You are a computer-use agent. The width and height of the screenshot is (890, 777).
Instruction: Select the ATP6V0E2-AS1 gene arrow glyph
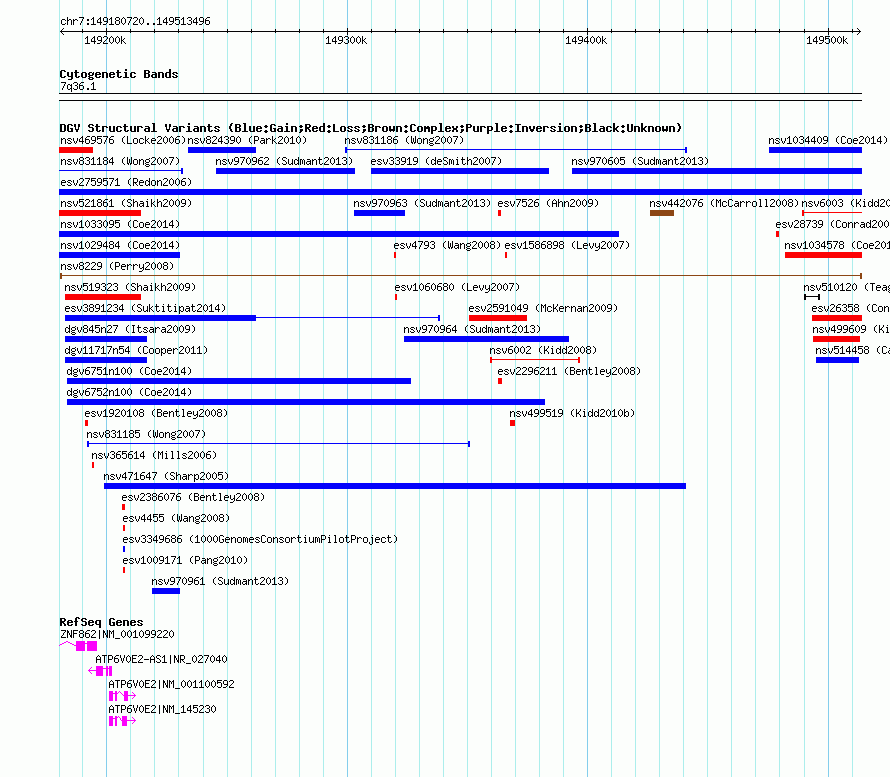tap(100, 671)
